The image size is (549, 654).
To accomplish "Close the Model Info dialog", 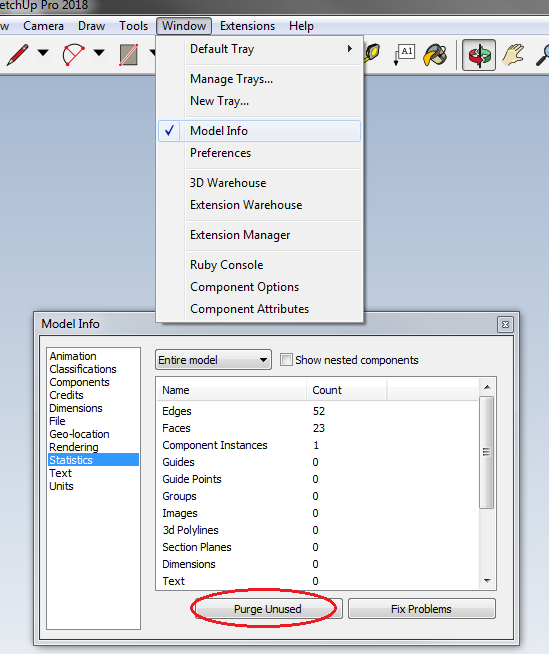I will [x=505, y=324].
